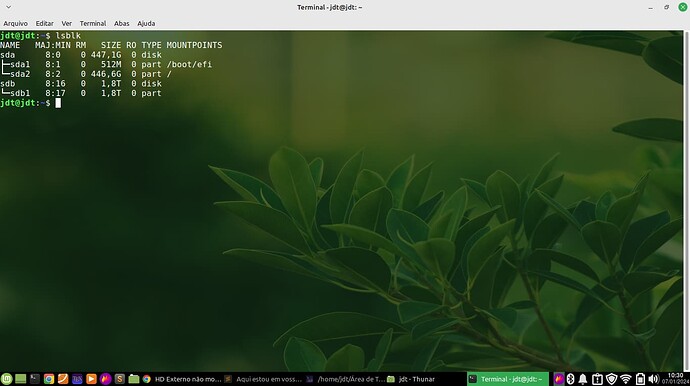
Task: Click the 'sda2' partition name
Action: (20, 74)
